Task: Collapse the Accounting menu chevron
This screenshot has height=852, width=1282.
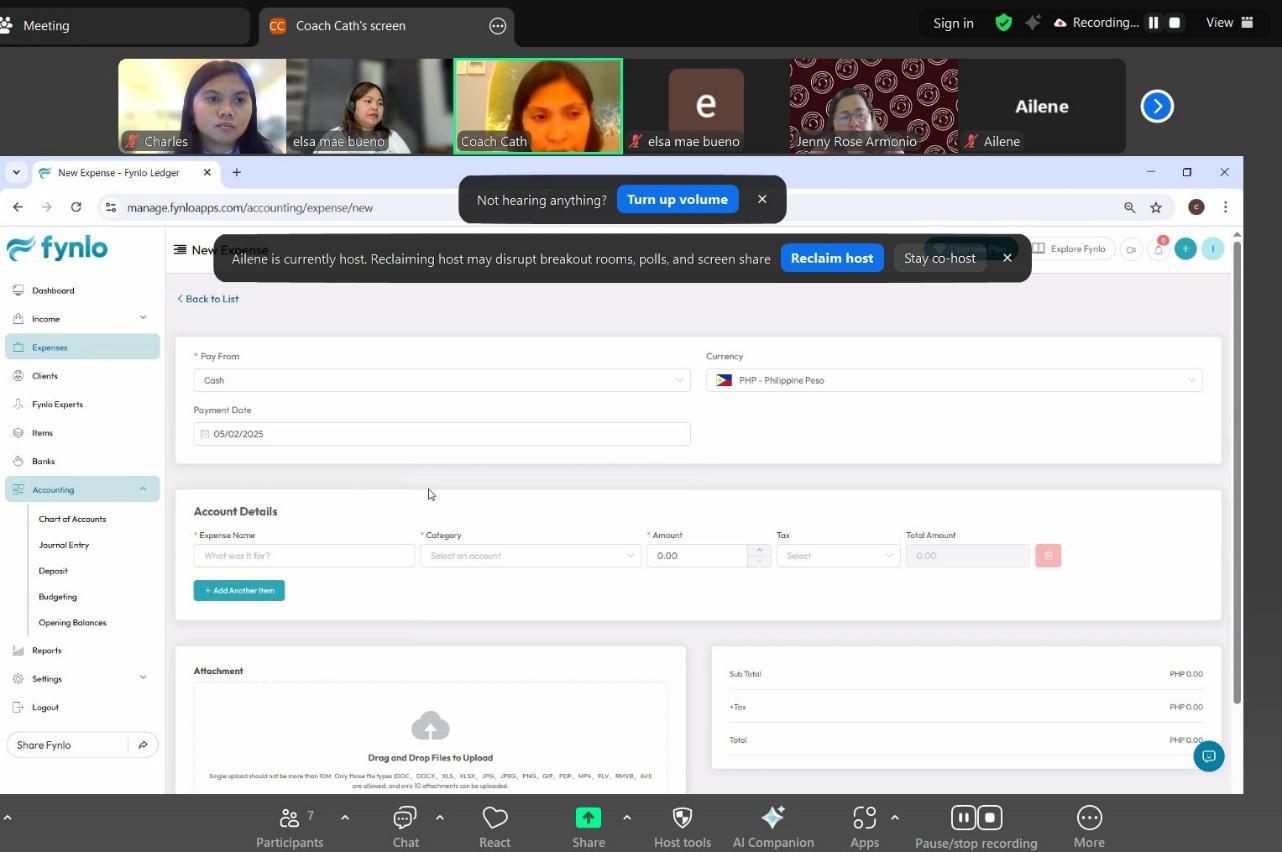Action: 143,489
